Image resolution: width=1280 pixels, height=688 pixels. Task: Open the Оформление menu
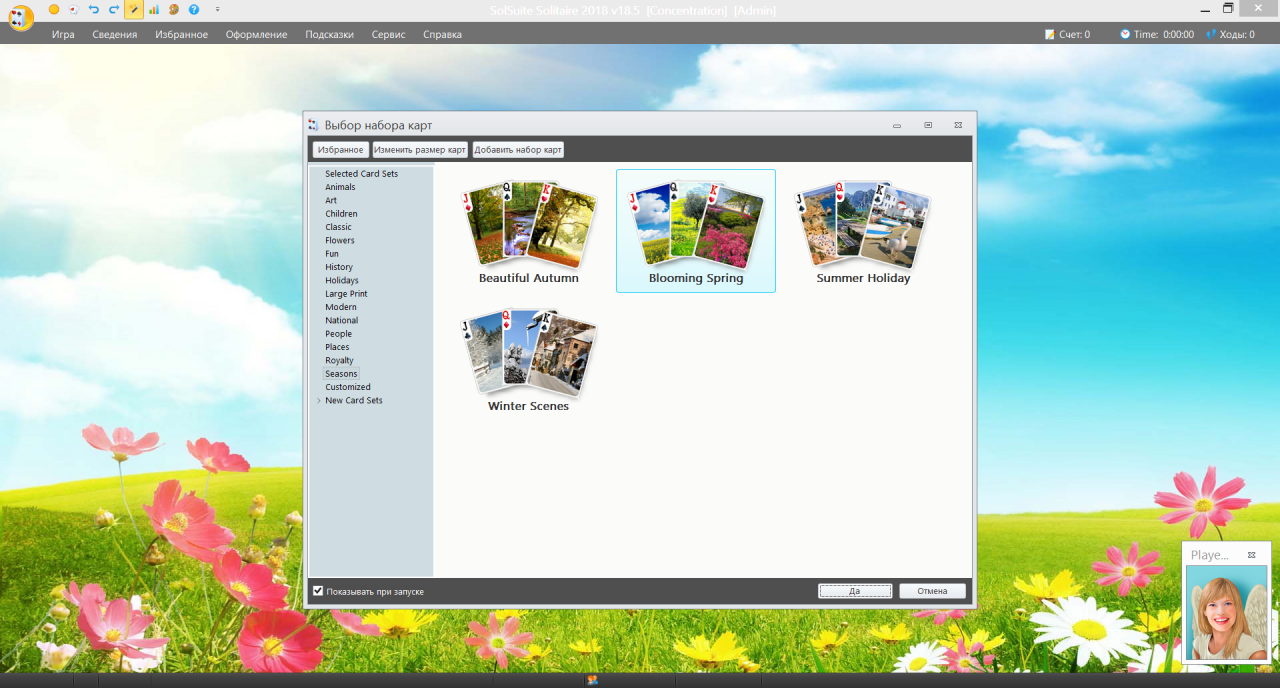[256, 34]
